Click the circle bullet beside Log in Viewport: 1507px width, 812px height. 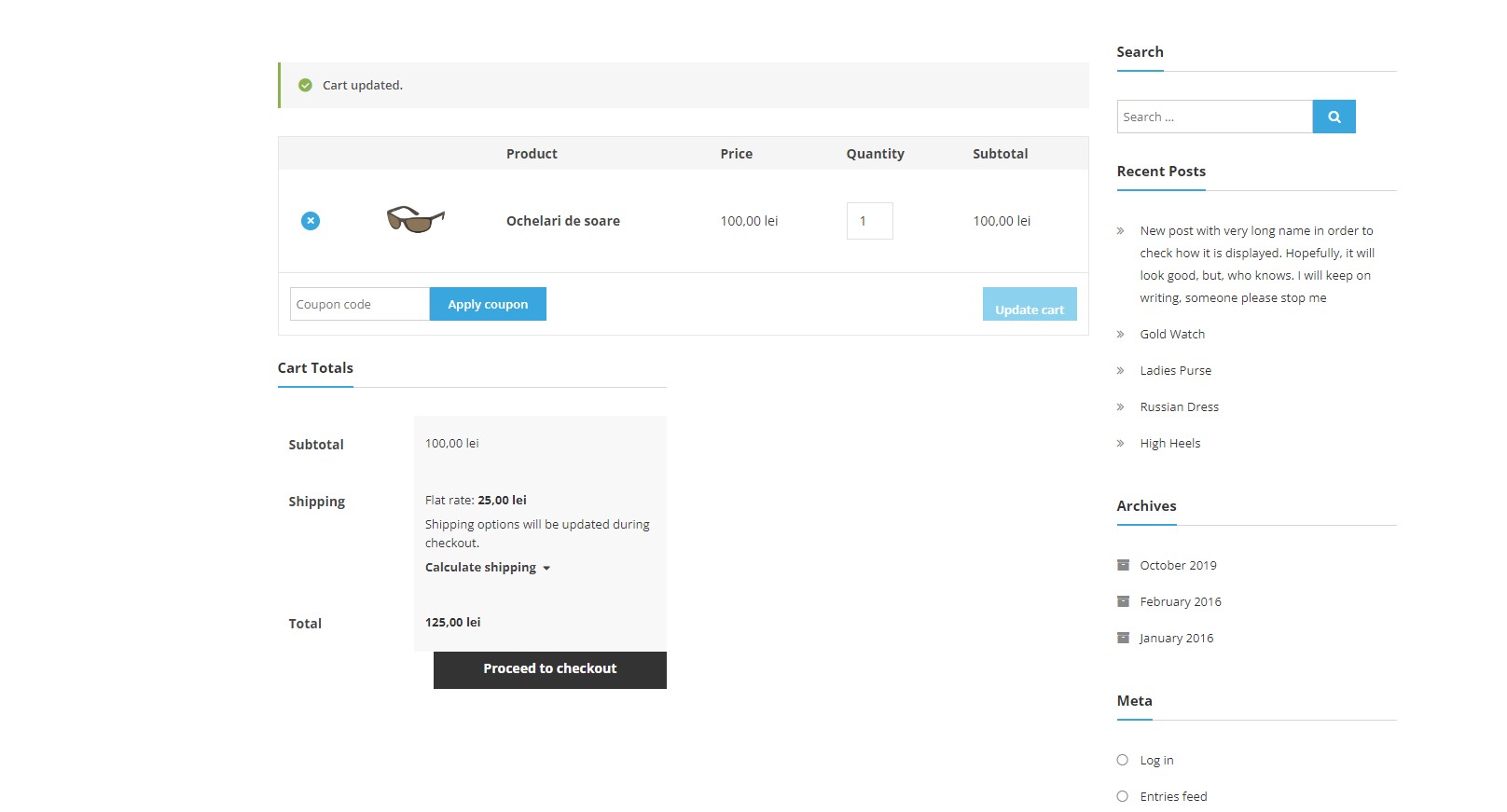tap(1123, 760)
